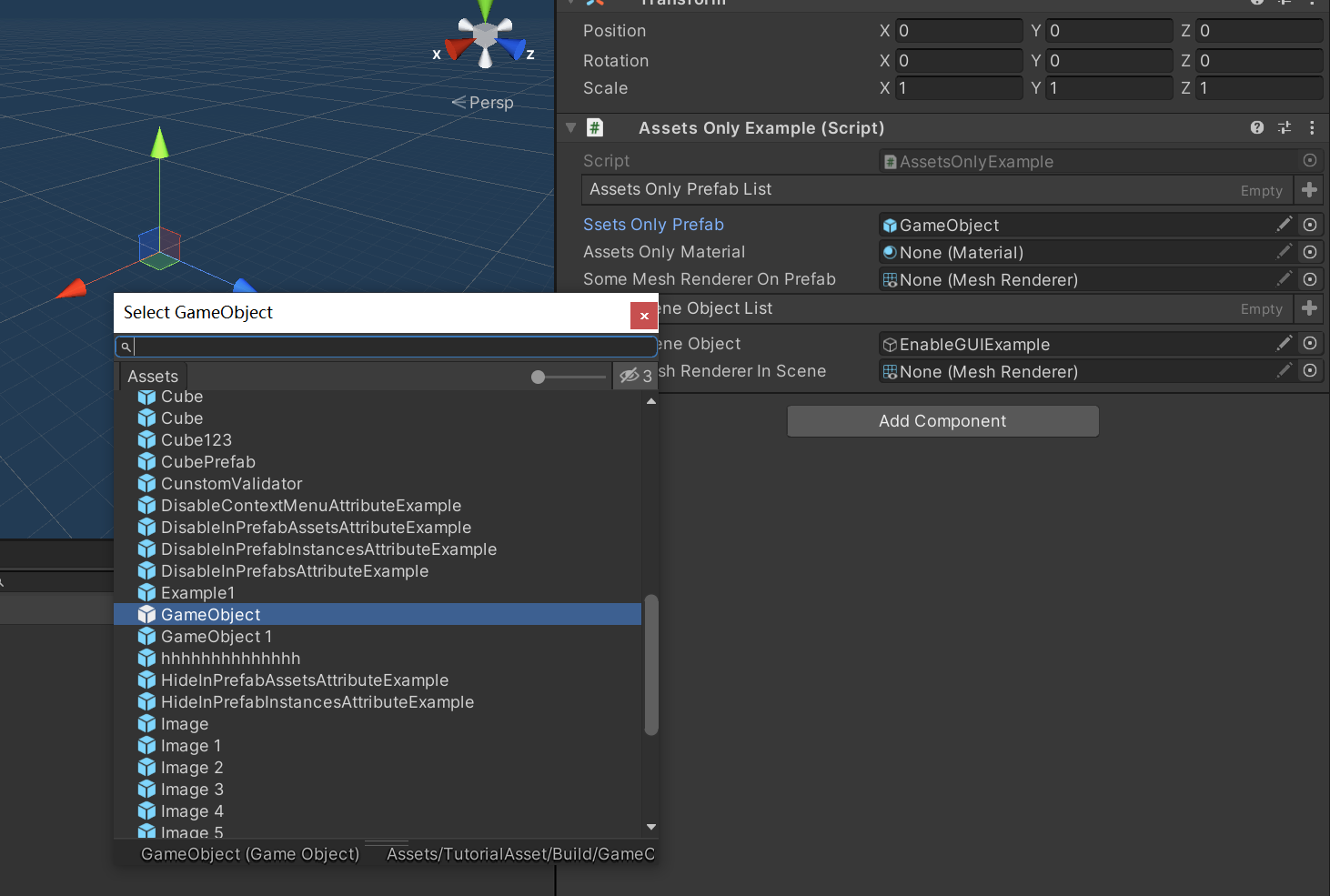This screenshot has height=896, width=1330.
Task: Select DisableInPrefabAssetsAttributeExample prefab
Action: (x=378, y=528)
